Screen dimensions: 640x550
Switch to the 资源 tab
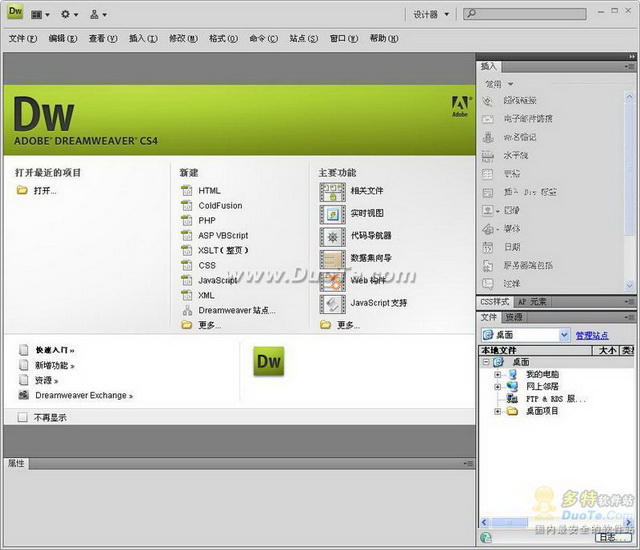[x=513, y=317]
